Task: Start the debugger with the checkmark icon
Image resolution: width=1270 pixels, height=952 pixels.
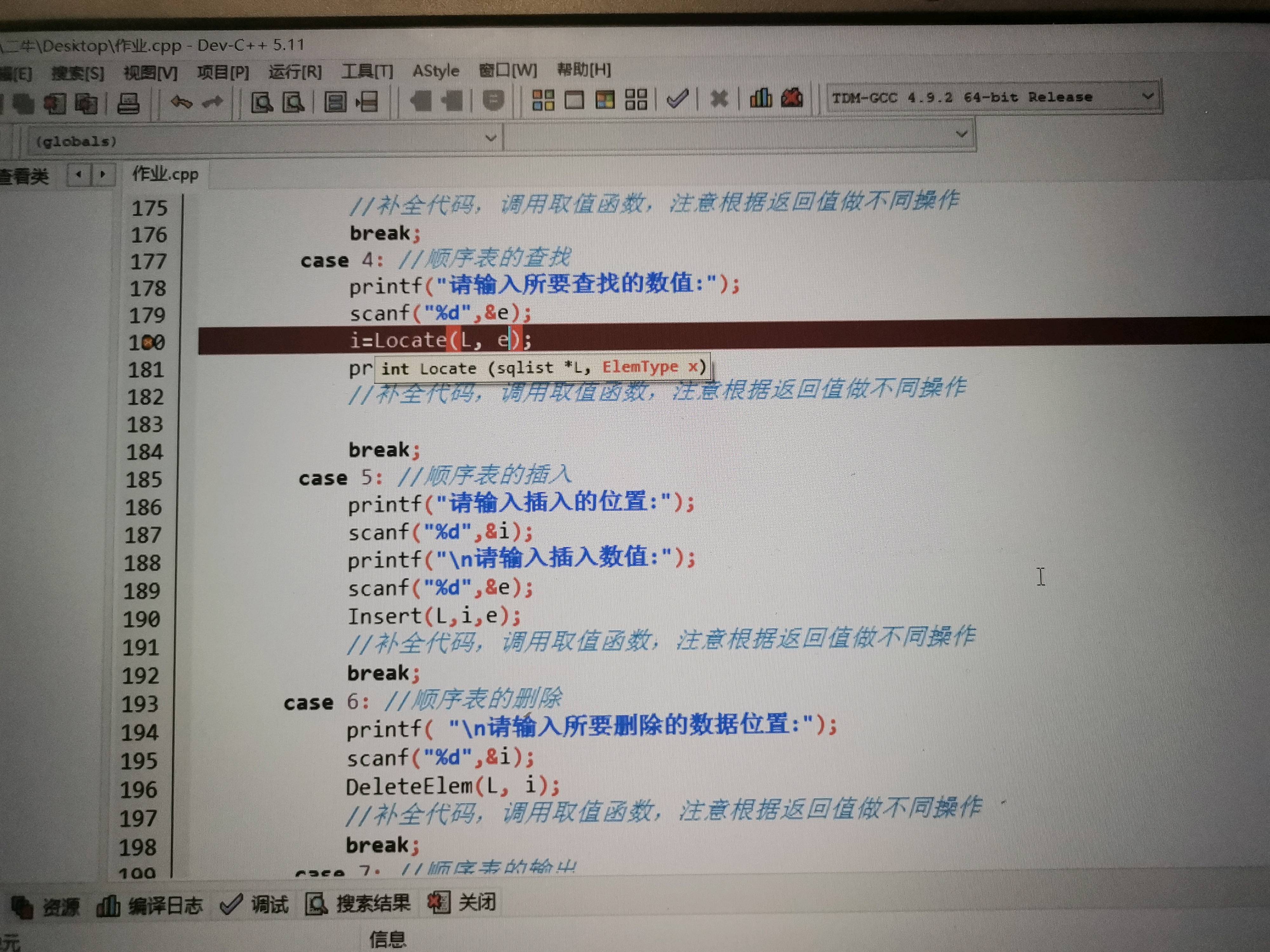Action: [678, 99]
